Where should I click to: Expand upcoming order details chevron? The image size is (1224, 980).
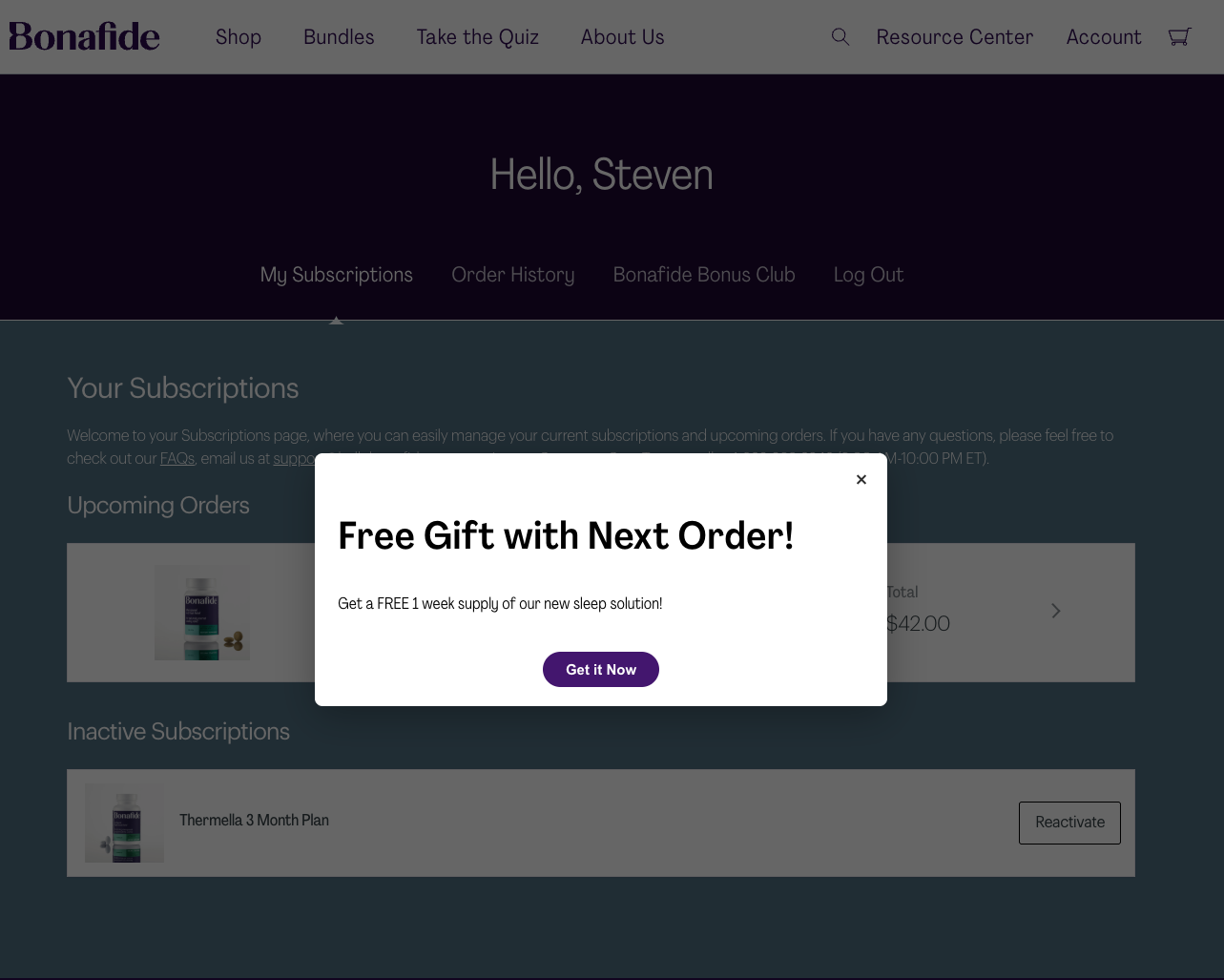tap(1055, 611)
